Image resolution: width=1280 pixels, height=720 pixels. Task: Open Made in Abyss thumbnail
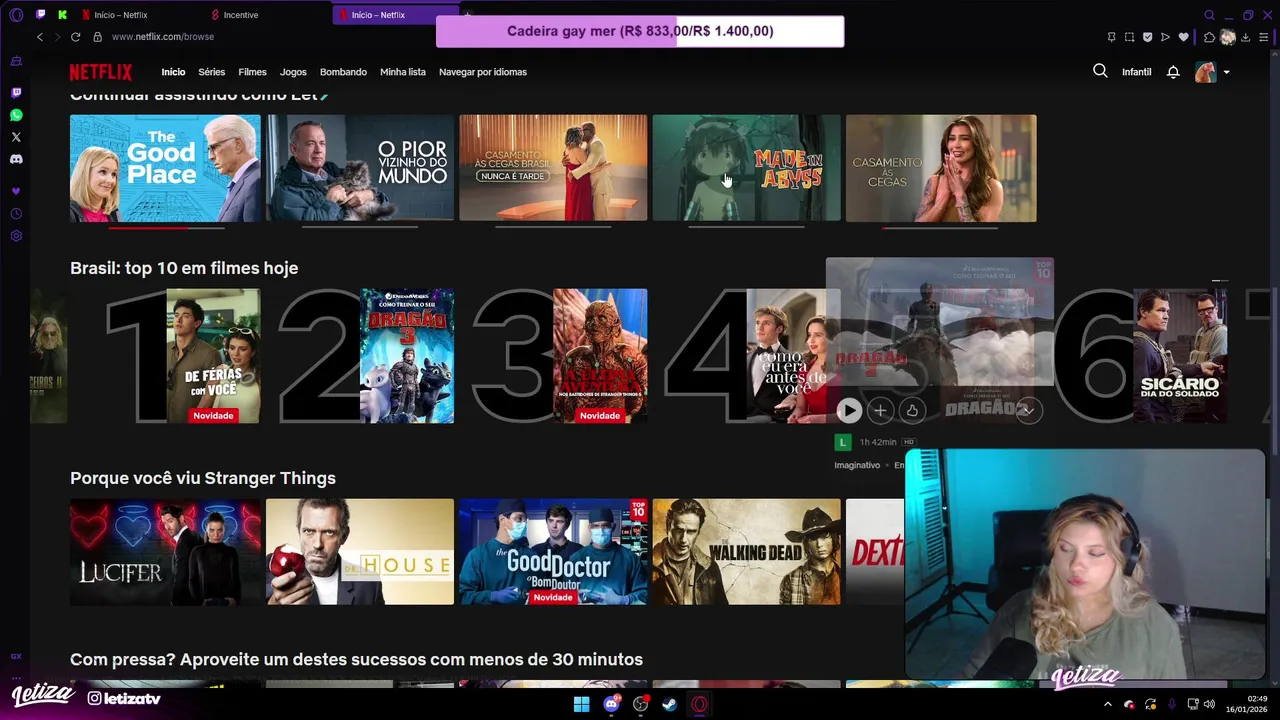[747, 168]
